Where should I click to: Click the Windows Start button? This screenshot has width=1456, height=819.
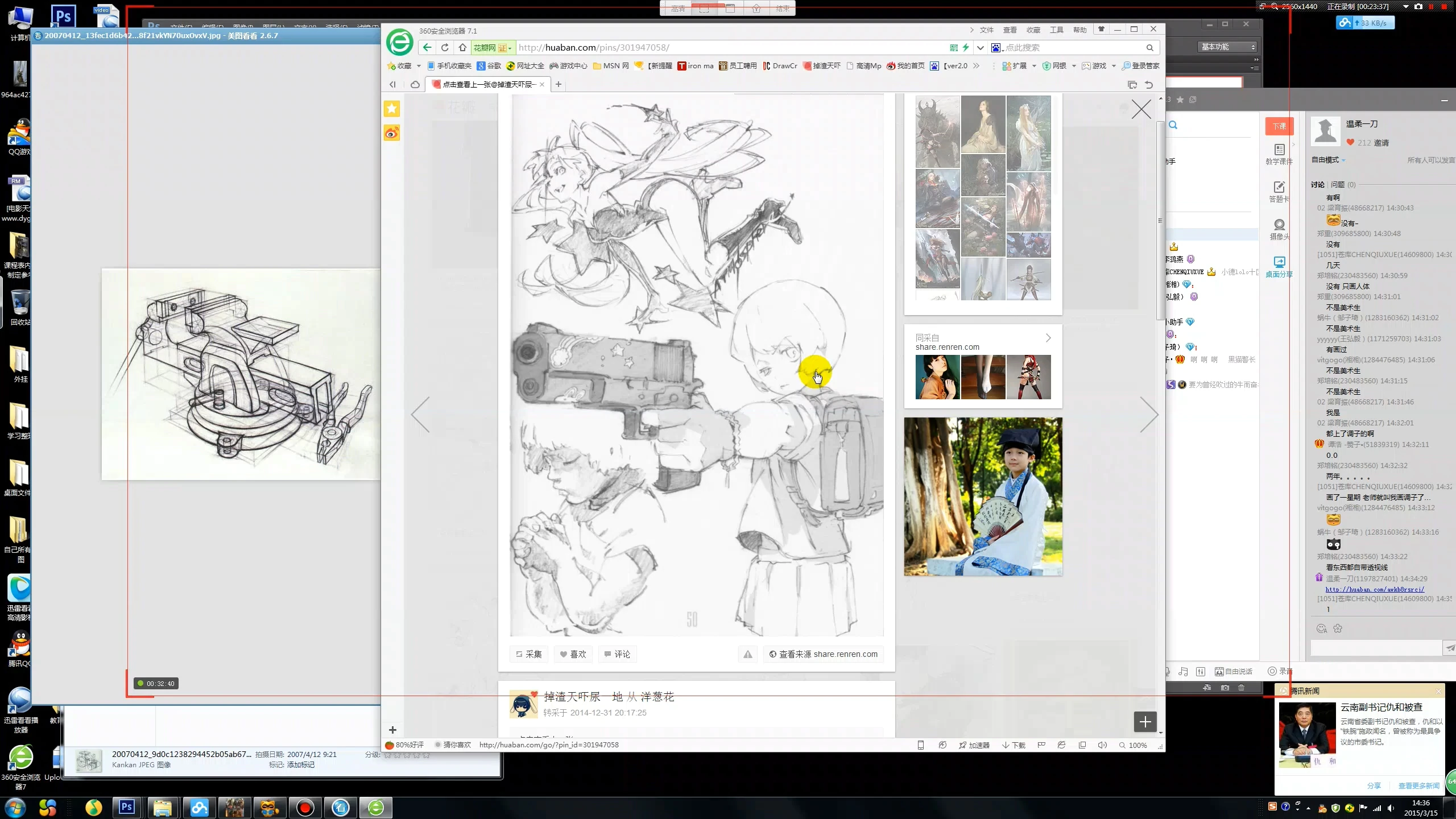15,808
